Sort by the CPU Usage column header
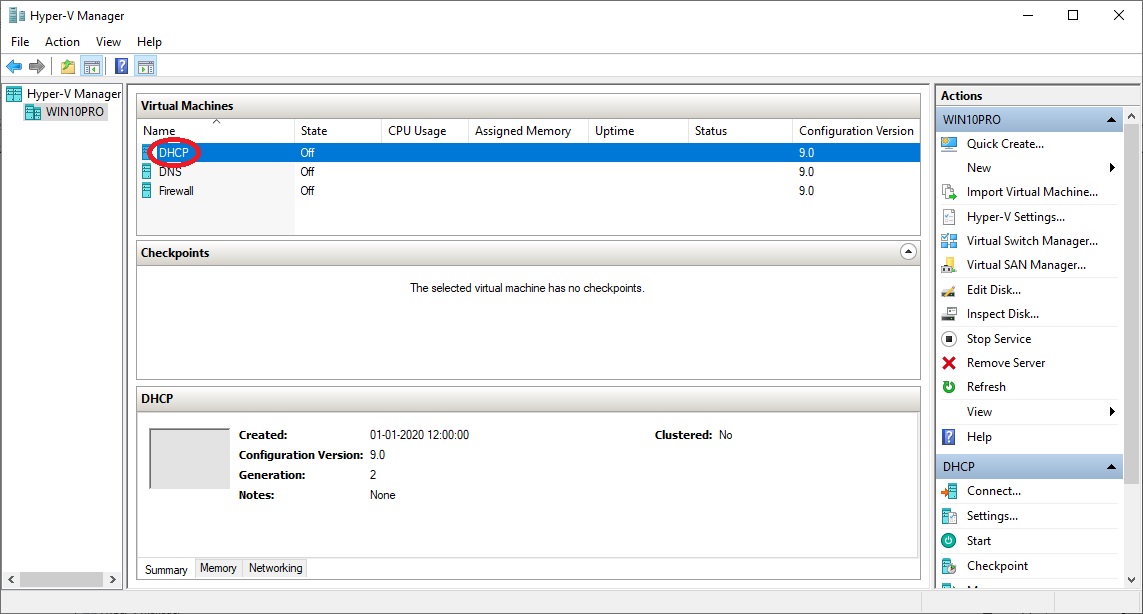The image size is (1143, 614). tap(424, 131)
